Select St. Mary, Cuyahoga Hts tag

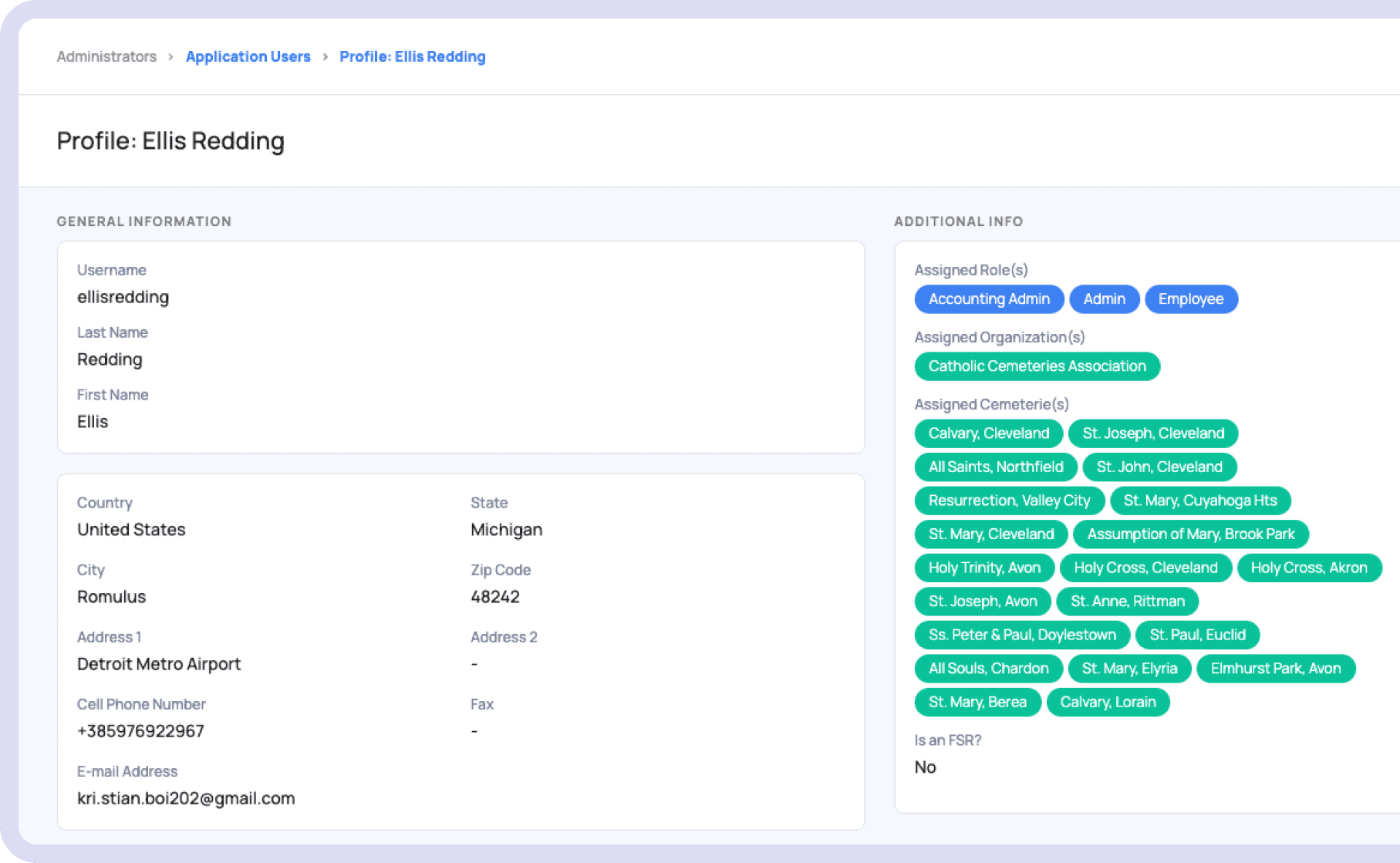point(1200,501)
